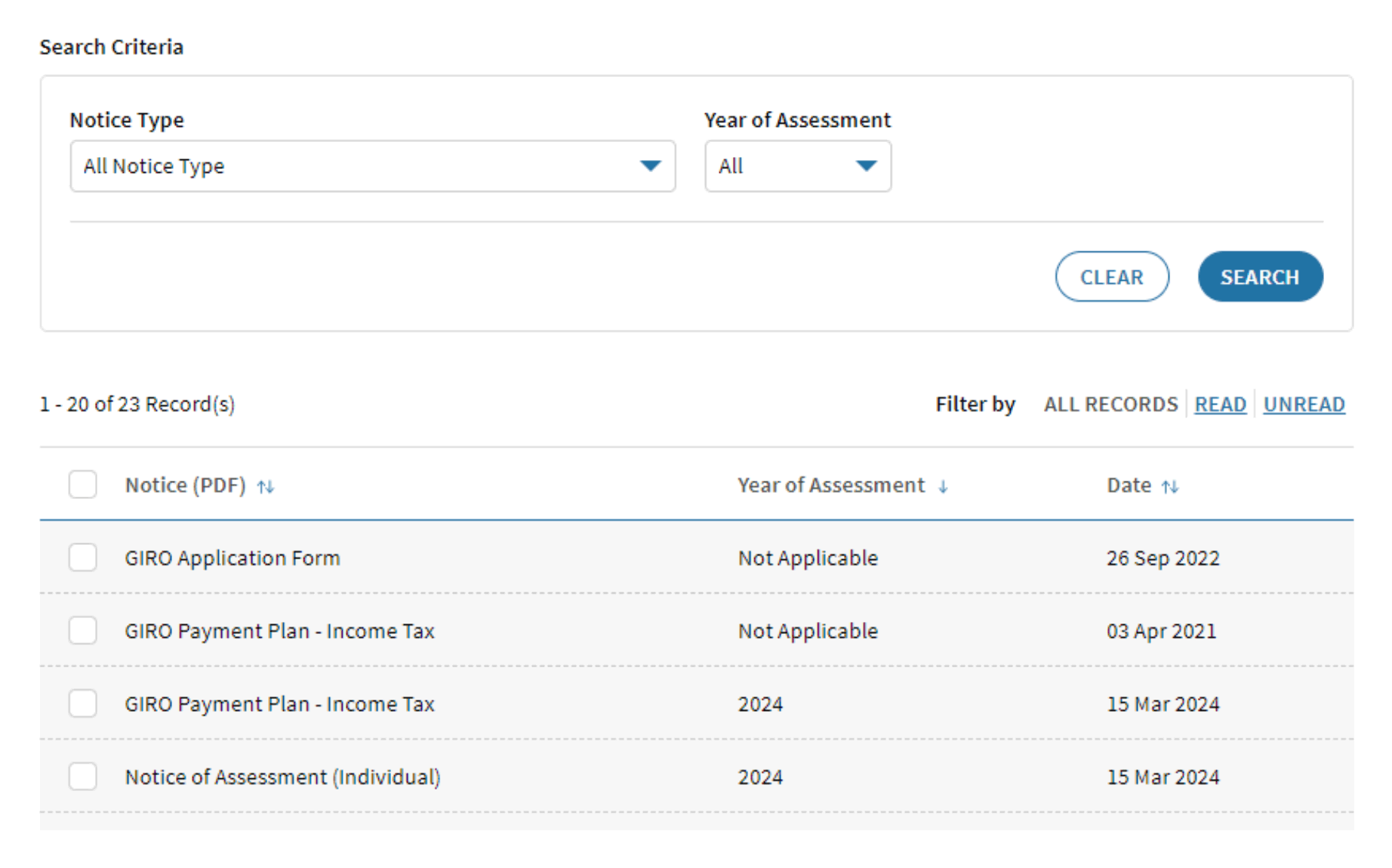Click the Notice Type dropdown arrow
This screenshot has height=868, width=1392.
pyautogui.click(x=650, y=166)
